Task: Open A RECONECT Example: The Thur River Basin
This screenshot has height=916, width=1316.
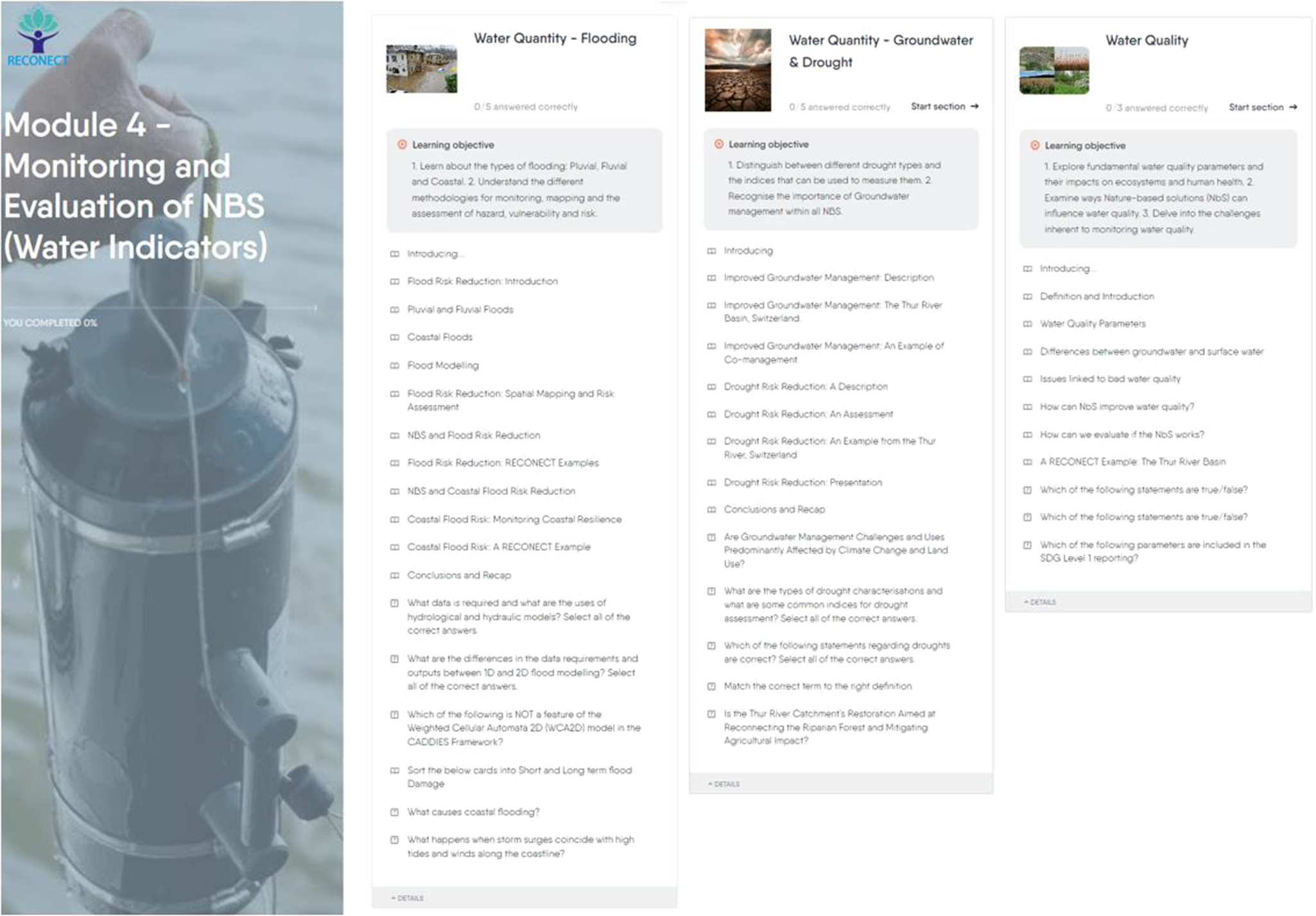Action: tap(1132, 462)
